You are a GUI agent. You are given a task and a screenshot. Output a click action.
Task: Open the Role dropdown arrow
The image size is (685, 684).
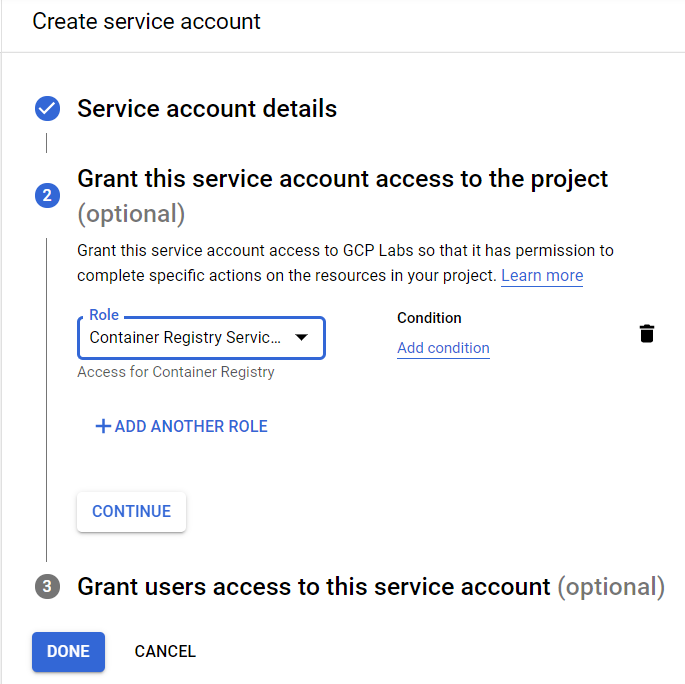click(x=301, y=338)
